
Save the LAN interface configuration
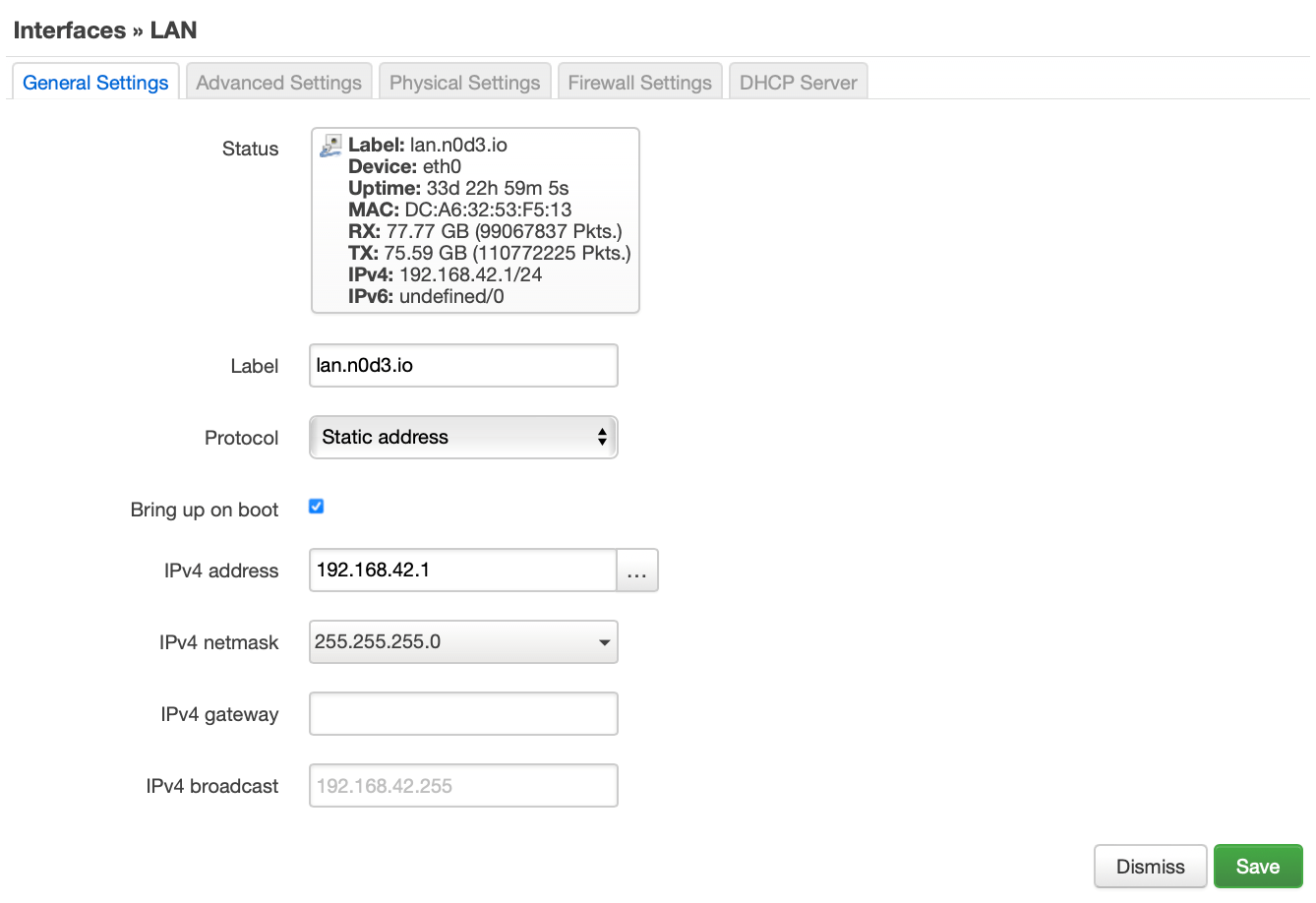[x=1258, y=866]
